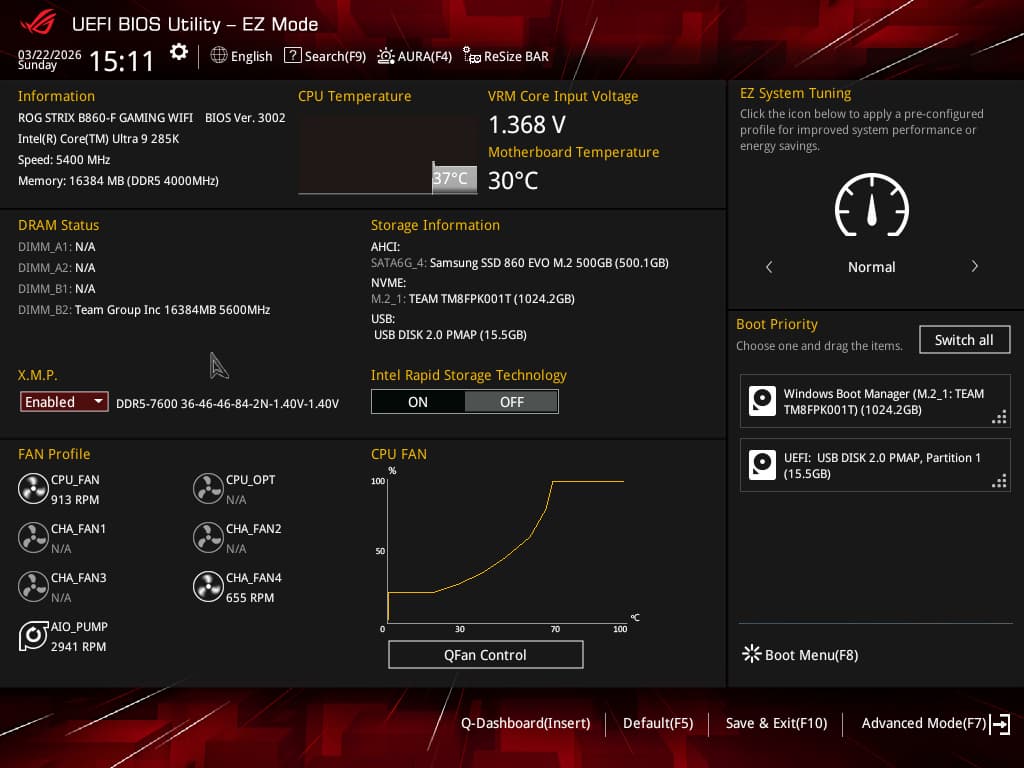Open Search(F9) in top bar

click(325, 56)
